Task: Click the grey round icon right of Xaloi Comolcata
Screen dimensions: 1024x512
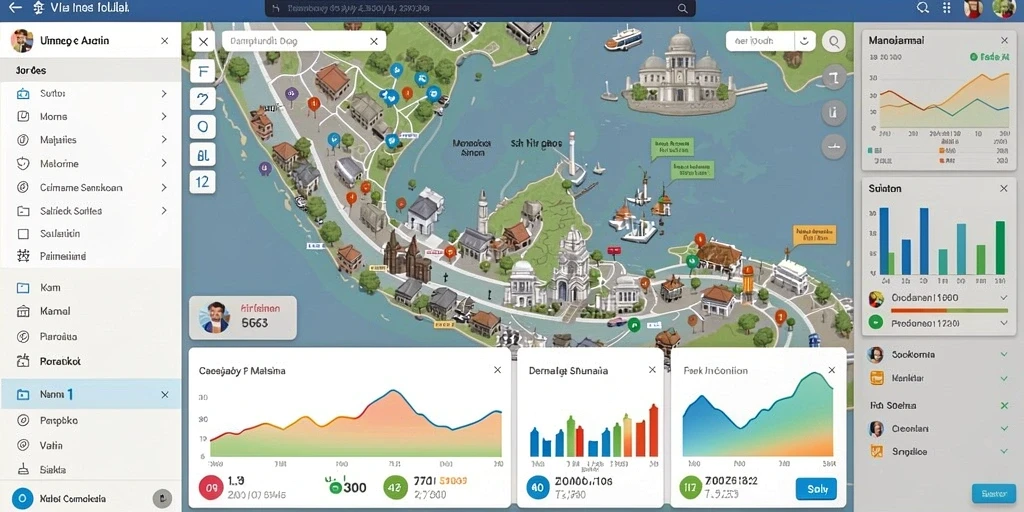Action: [x=162, y=498]
